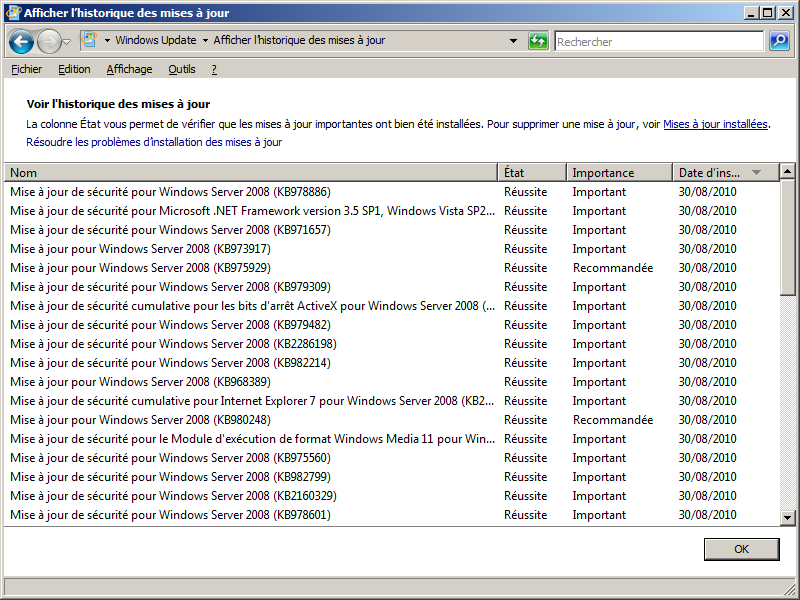Sort list by the Nom column header
This screenshot has width=800, height=600.
[x=250, y=173]
